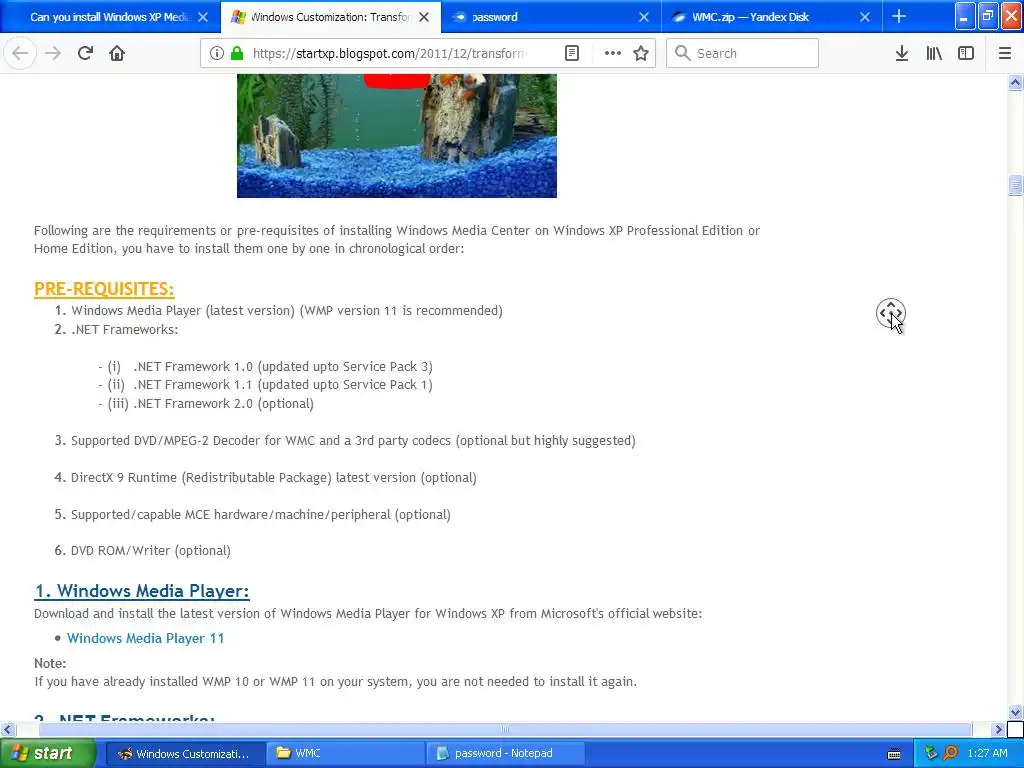
Task: Click 'Supported/capable MCE hardware' list item
Action: click(261, 515)
